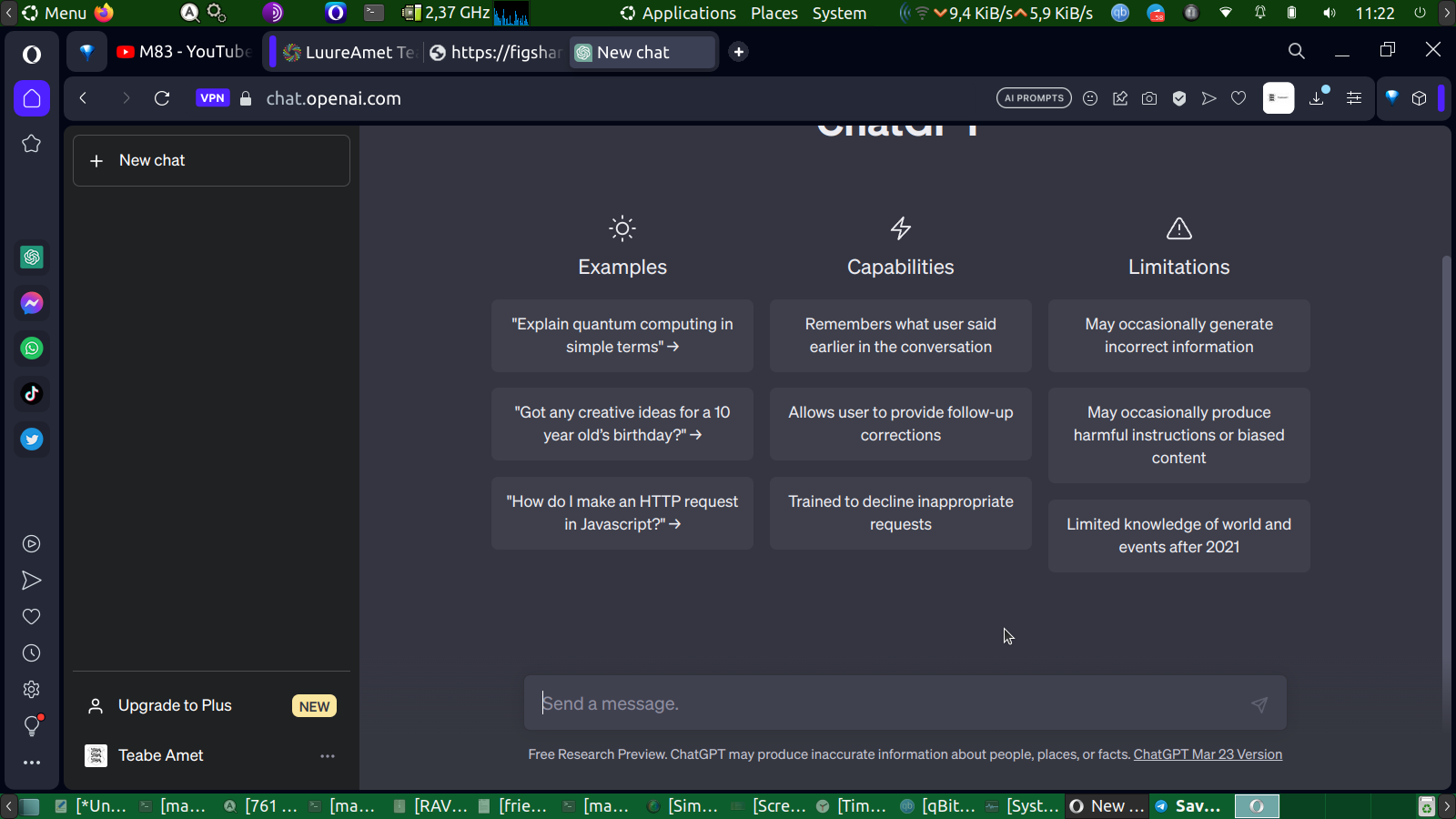Open browsing history clock icon
The height and width of the screenshot is (819, 1456).
[x=32, y=653]
